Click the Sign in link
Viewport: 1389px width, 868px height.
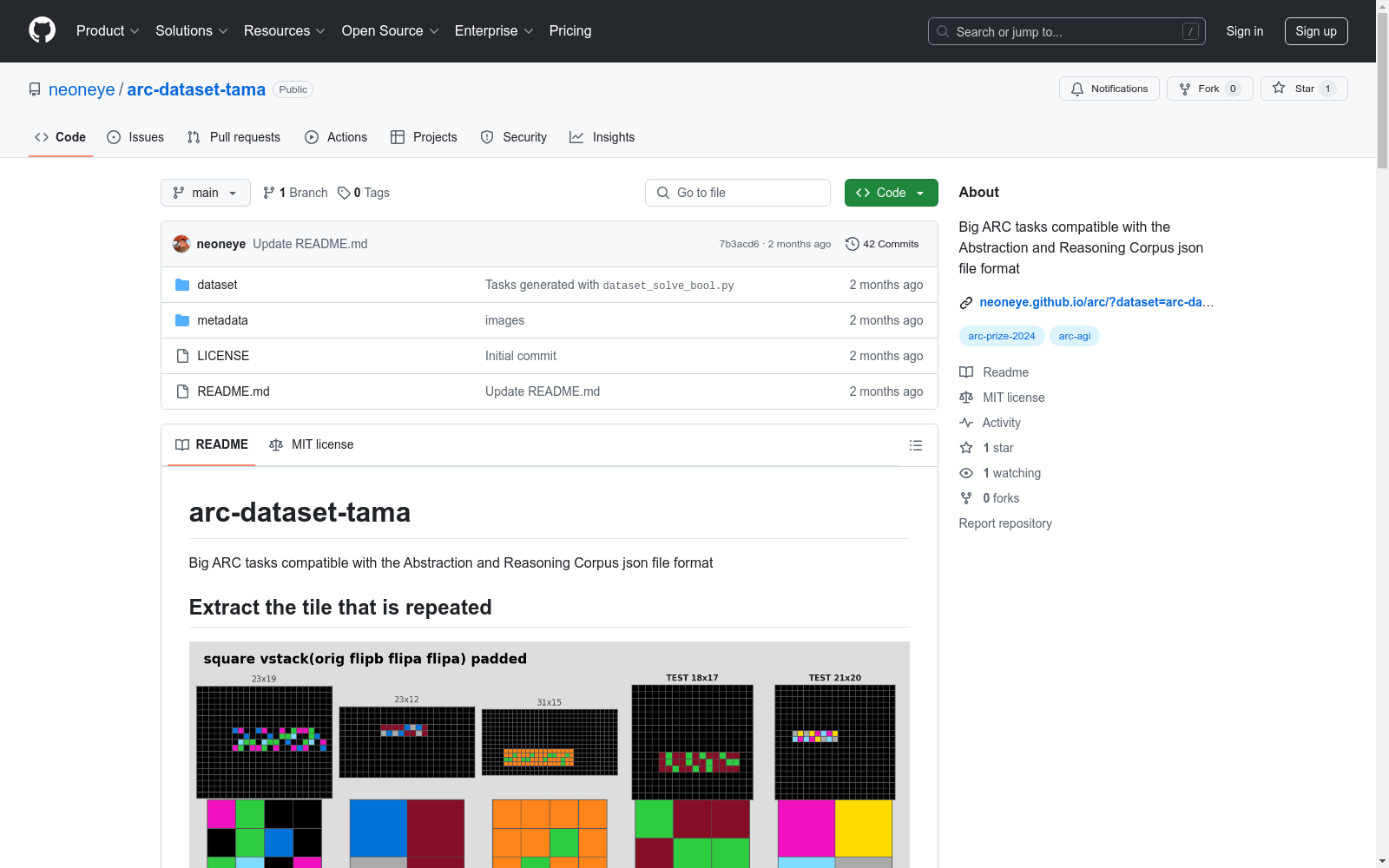1245,31
